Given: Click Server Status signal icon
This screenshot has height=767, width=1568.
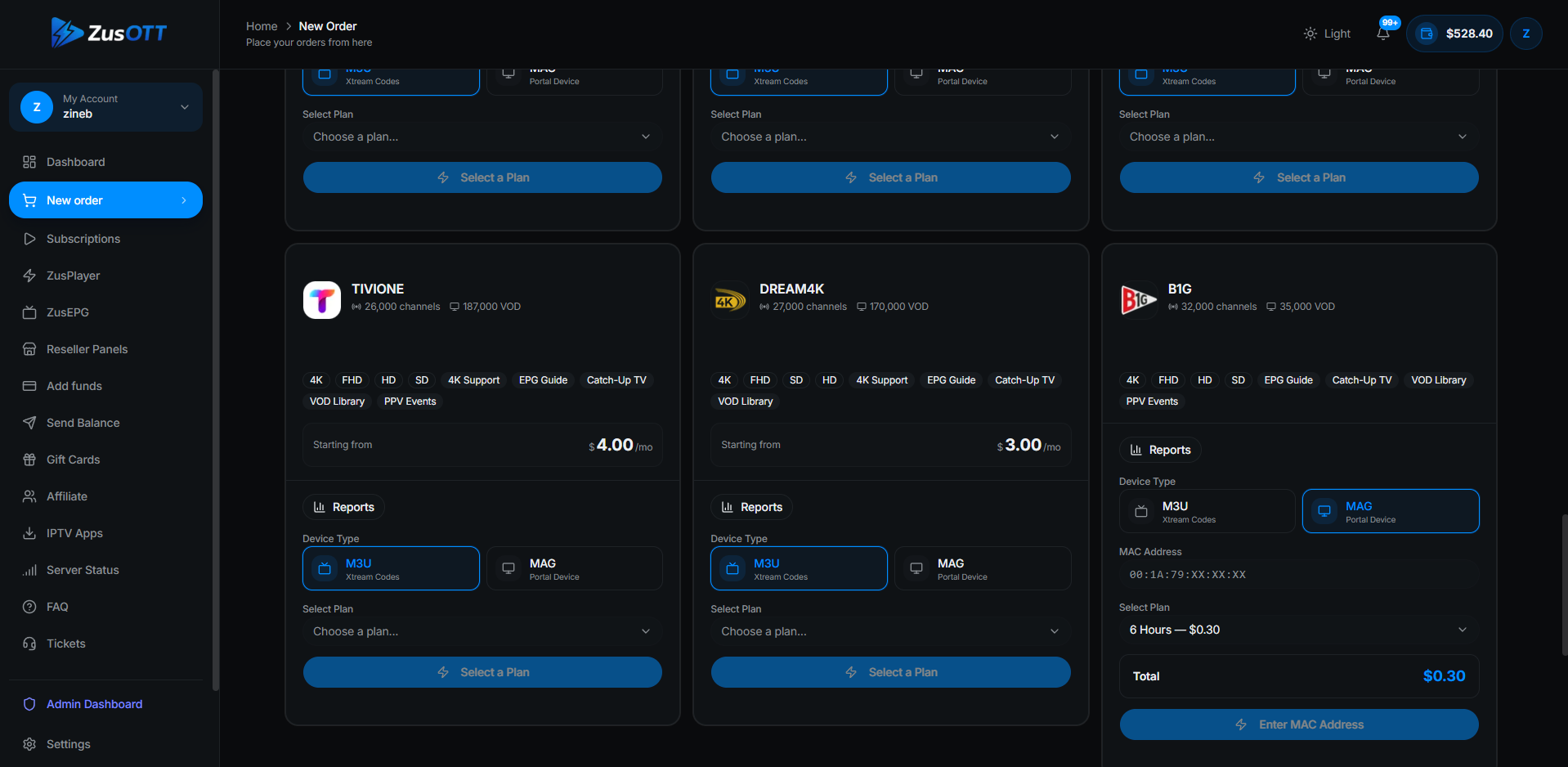Looking at the screenshot, I should point(29,570).
